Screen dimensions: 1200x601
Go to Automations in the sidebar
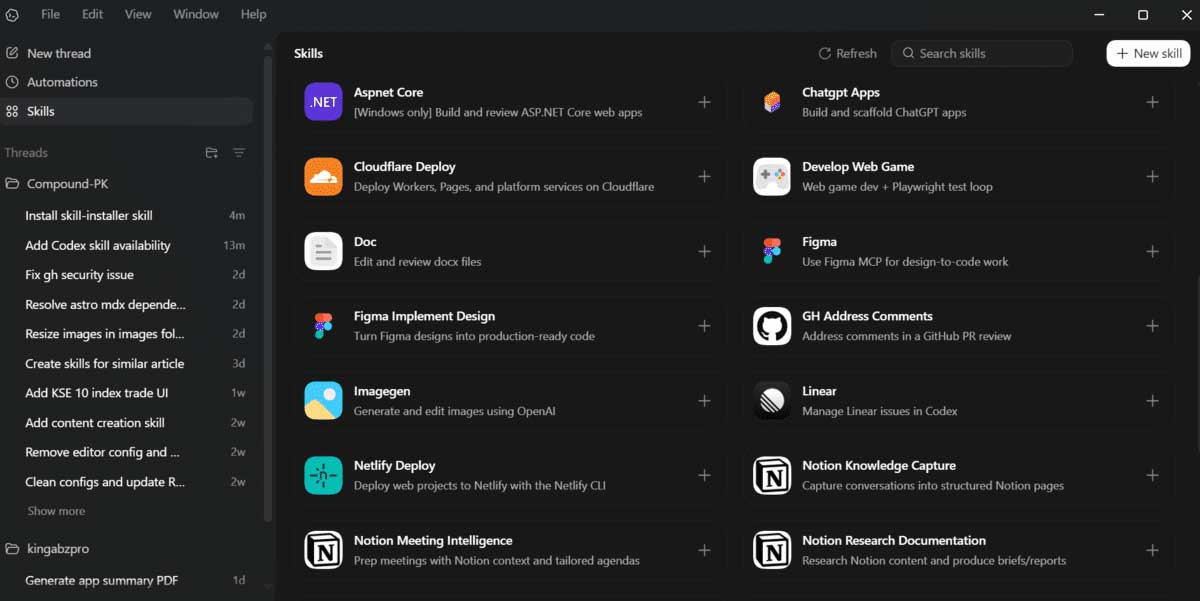(126, 82)
